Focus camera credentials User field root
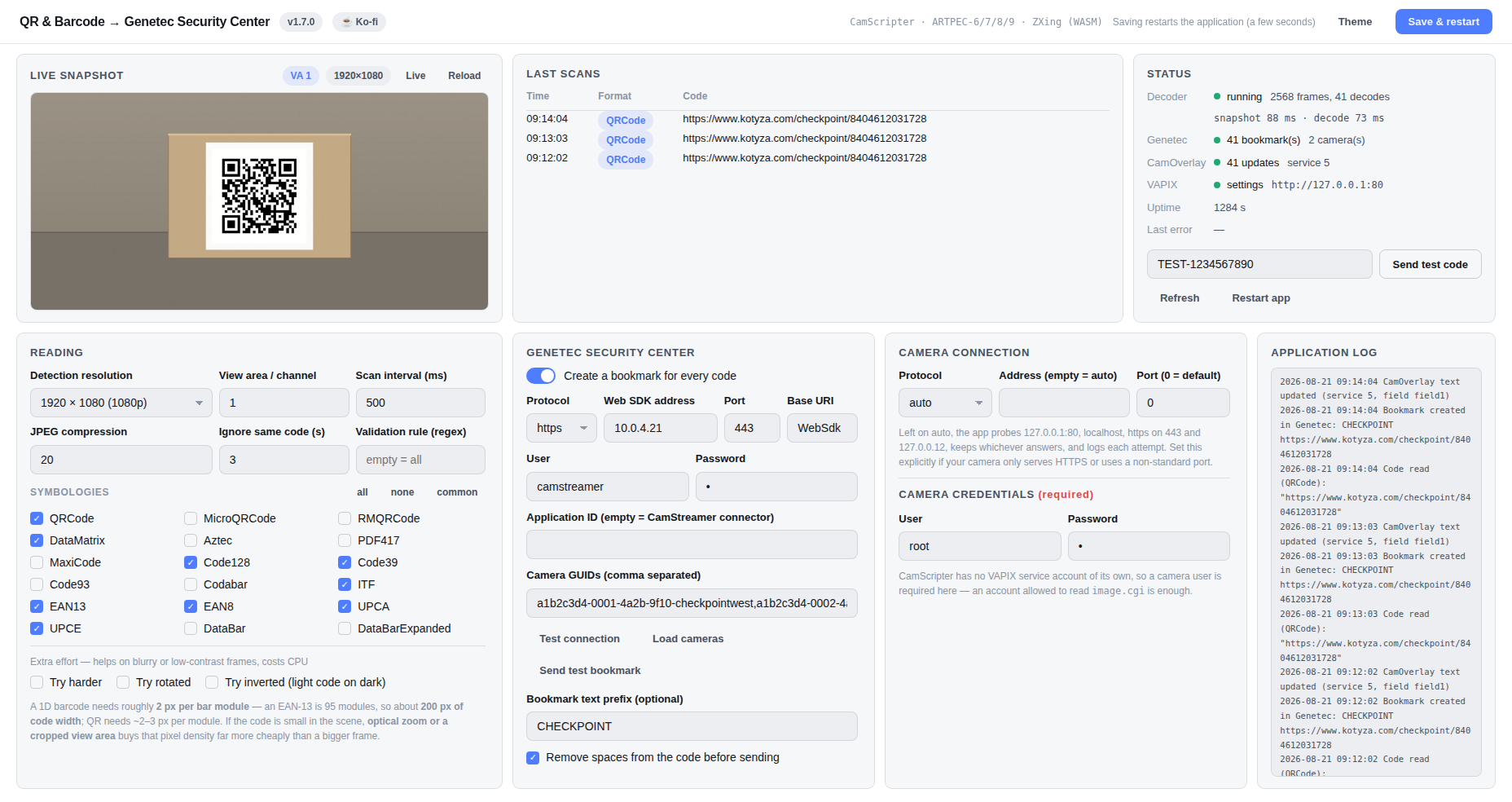Screen dimensions: 1512x802 click(980, 546)
